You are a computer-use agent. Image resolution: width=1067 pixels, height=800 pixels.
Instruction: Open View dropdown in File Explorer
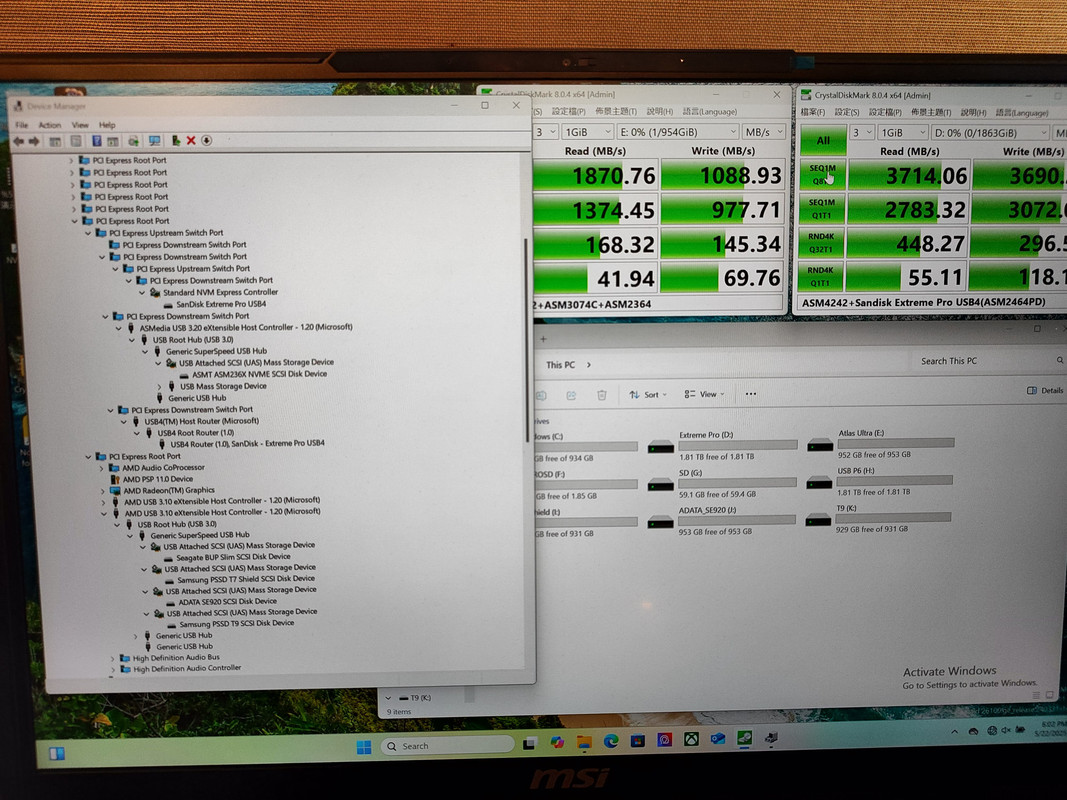704,394
